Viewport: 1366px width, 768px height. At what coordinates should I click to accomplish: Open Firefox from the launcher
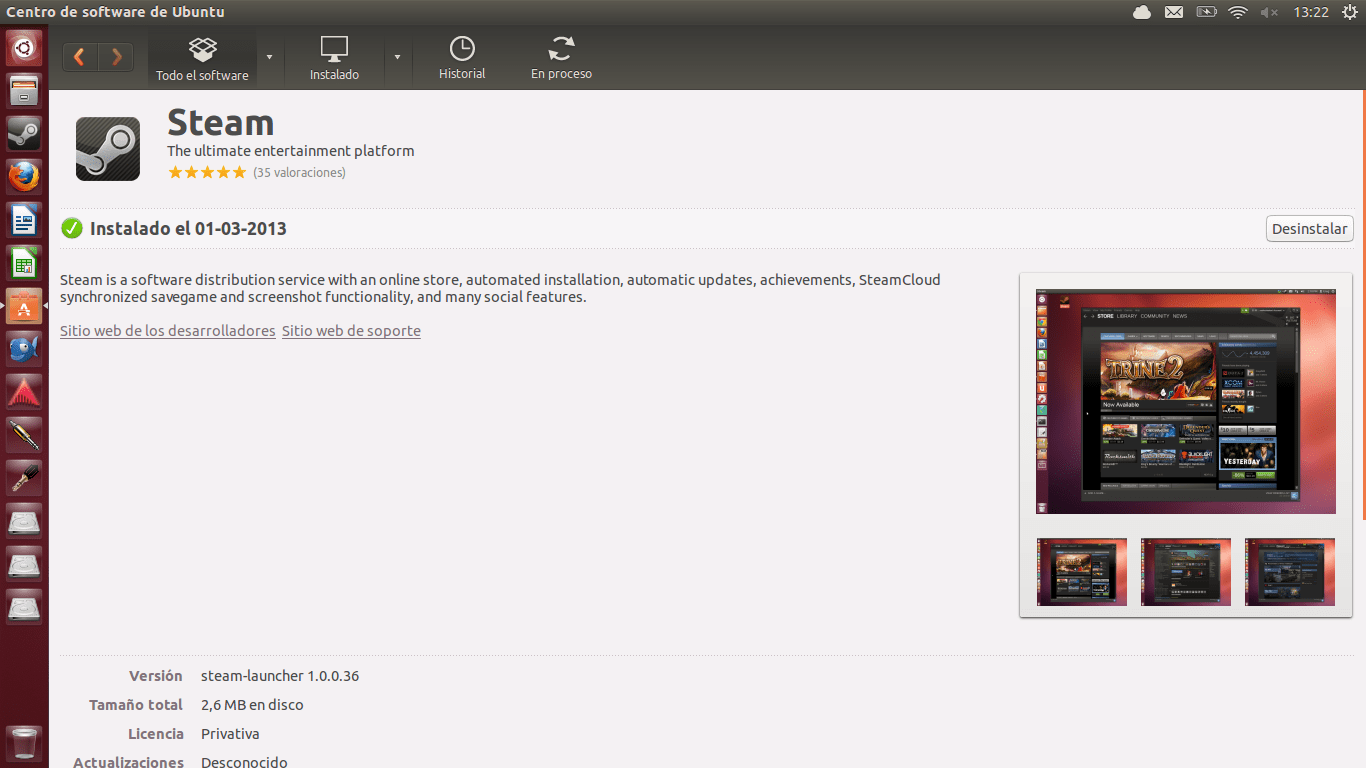coord(24,176)
